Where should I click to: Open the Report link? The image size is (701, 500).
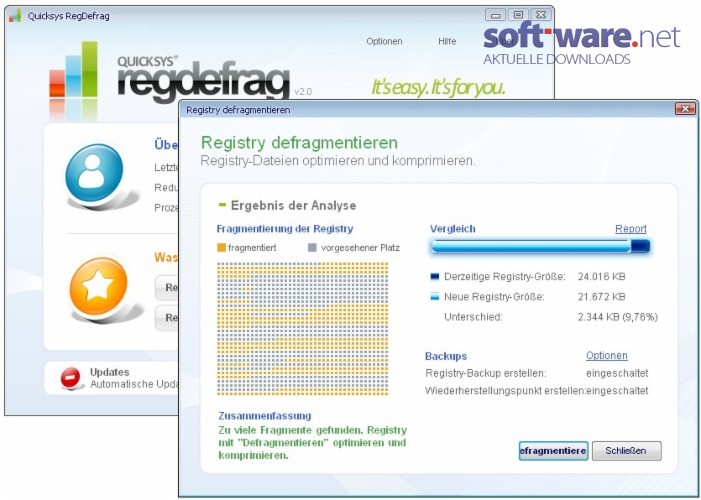tap(631, 229)
